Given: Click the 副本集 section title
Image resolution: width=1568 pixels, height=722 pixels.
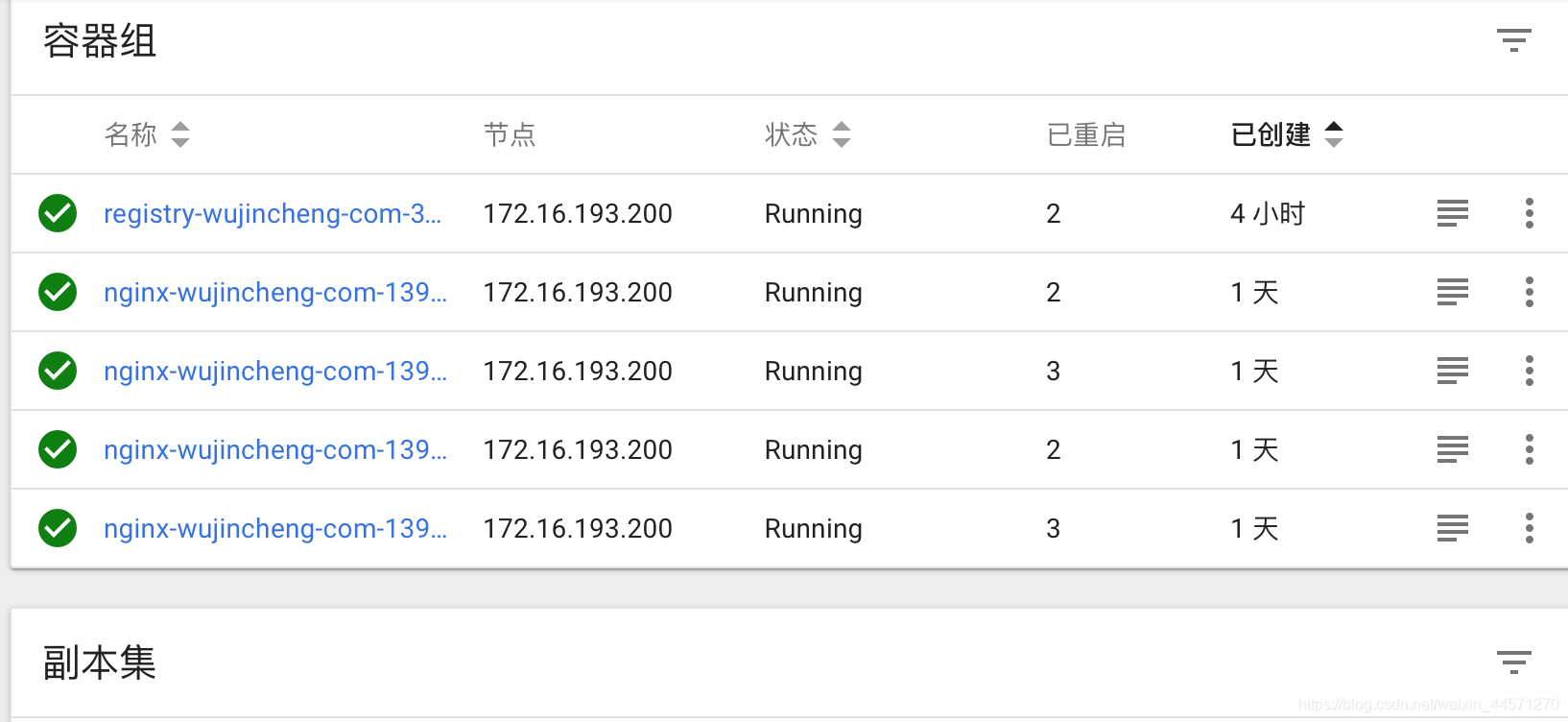Looking at the screenshot, I should 100,663.
